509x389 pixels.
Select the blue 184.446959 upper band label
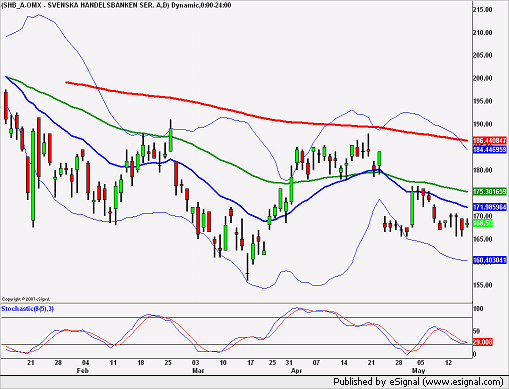click(490, 150)
